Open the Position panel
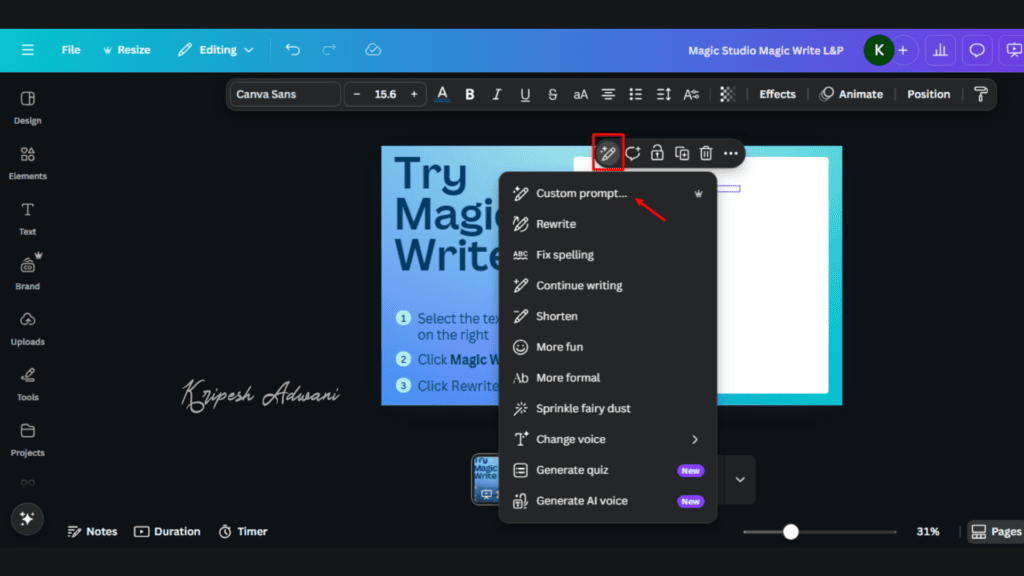 (928, 93)
